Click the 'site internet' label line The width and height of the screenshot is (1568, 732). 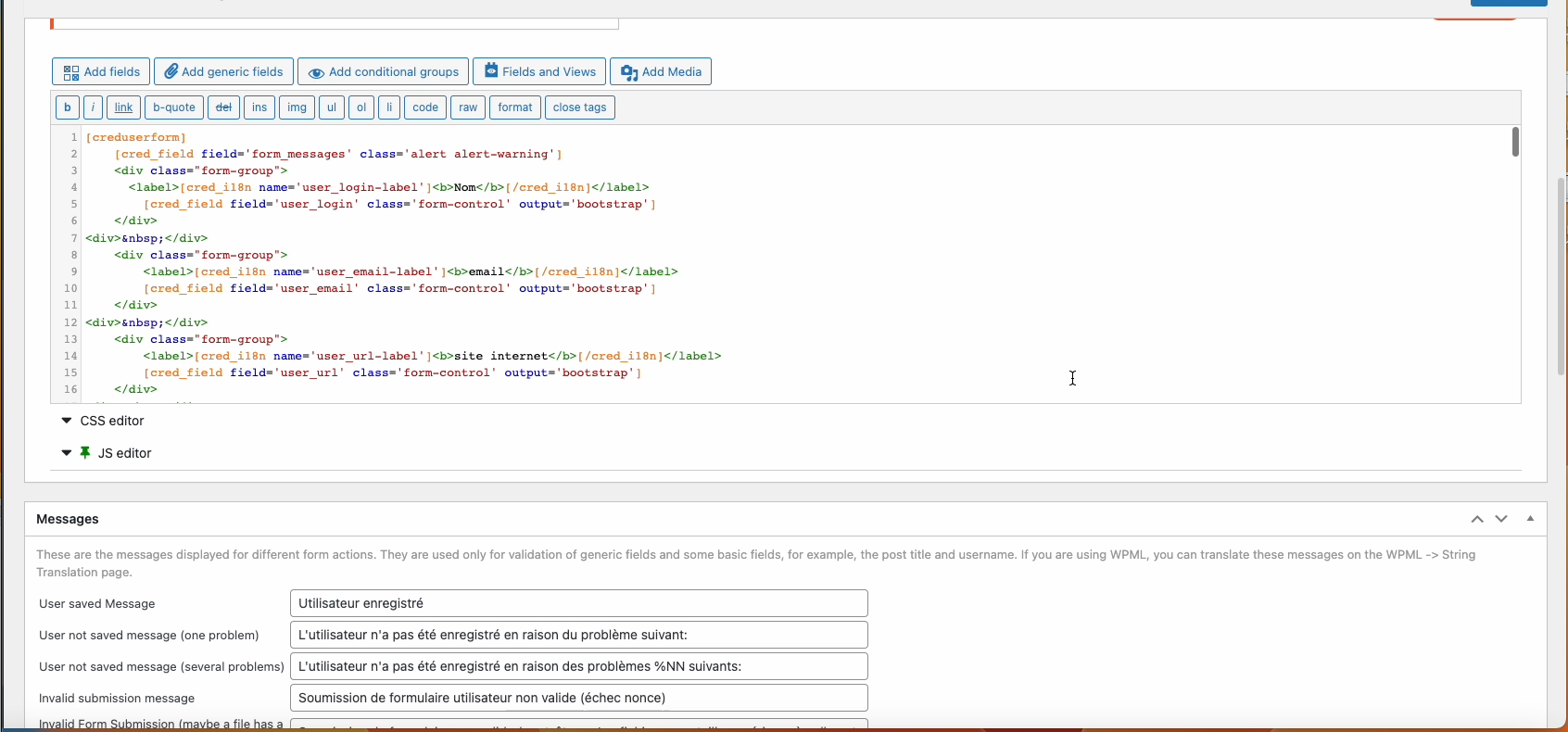432,356
